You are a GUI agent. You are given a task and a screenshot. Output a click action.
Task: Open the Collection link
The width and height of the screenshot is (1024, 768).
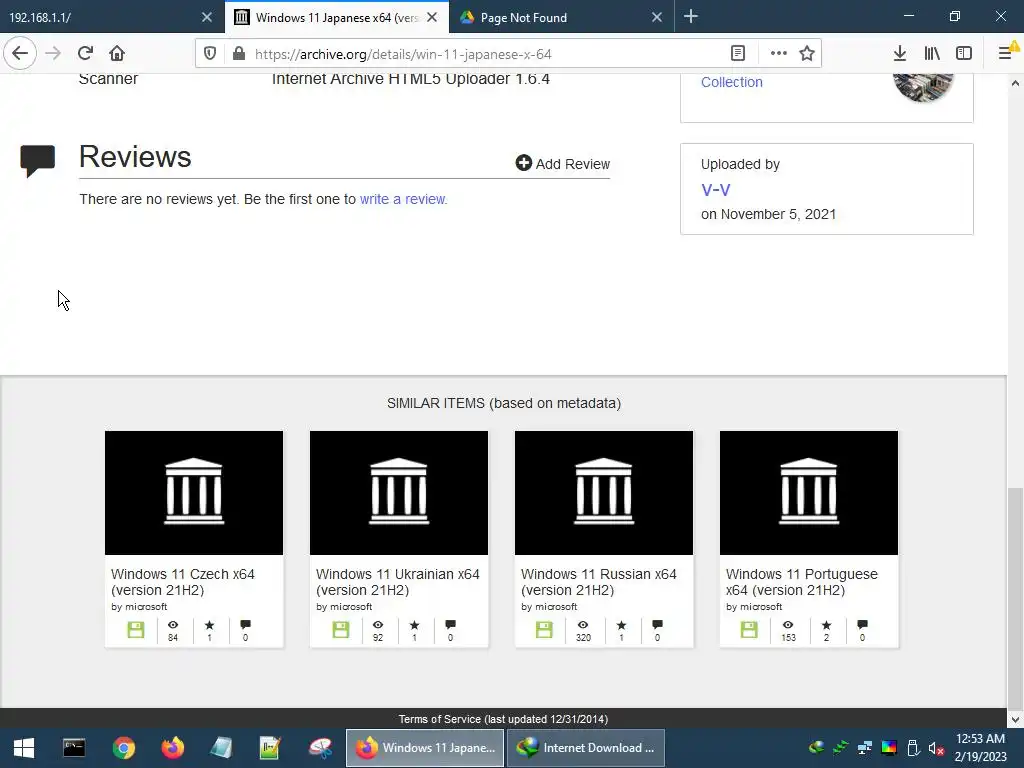pos(731,82)
